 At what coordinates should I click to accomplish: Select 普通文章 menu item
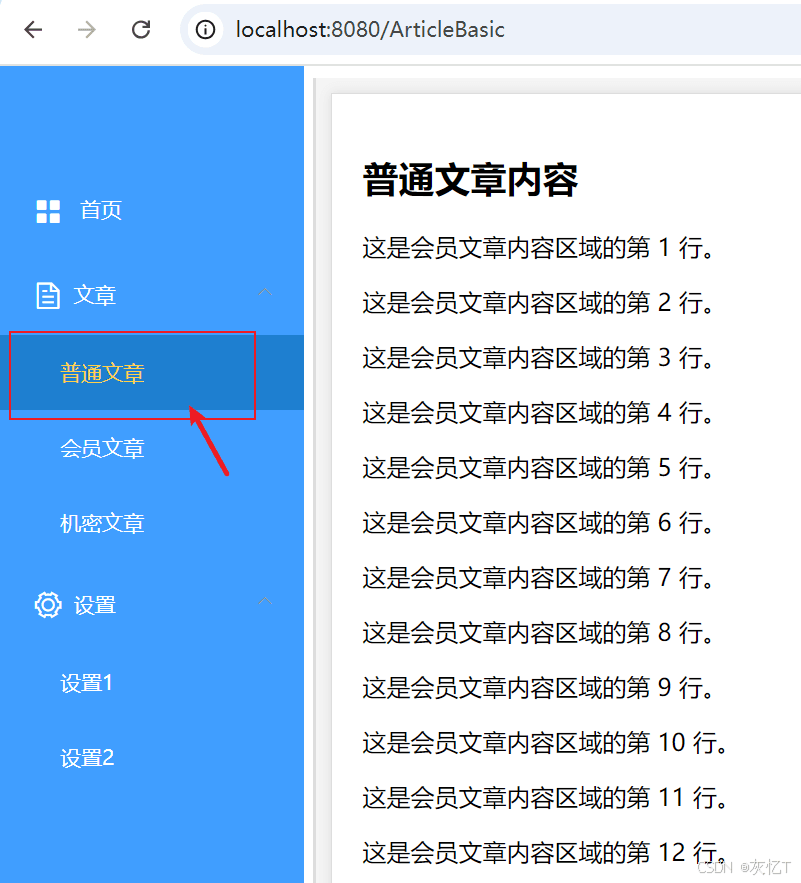point(152,373)
